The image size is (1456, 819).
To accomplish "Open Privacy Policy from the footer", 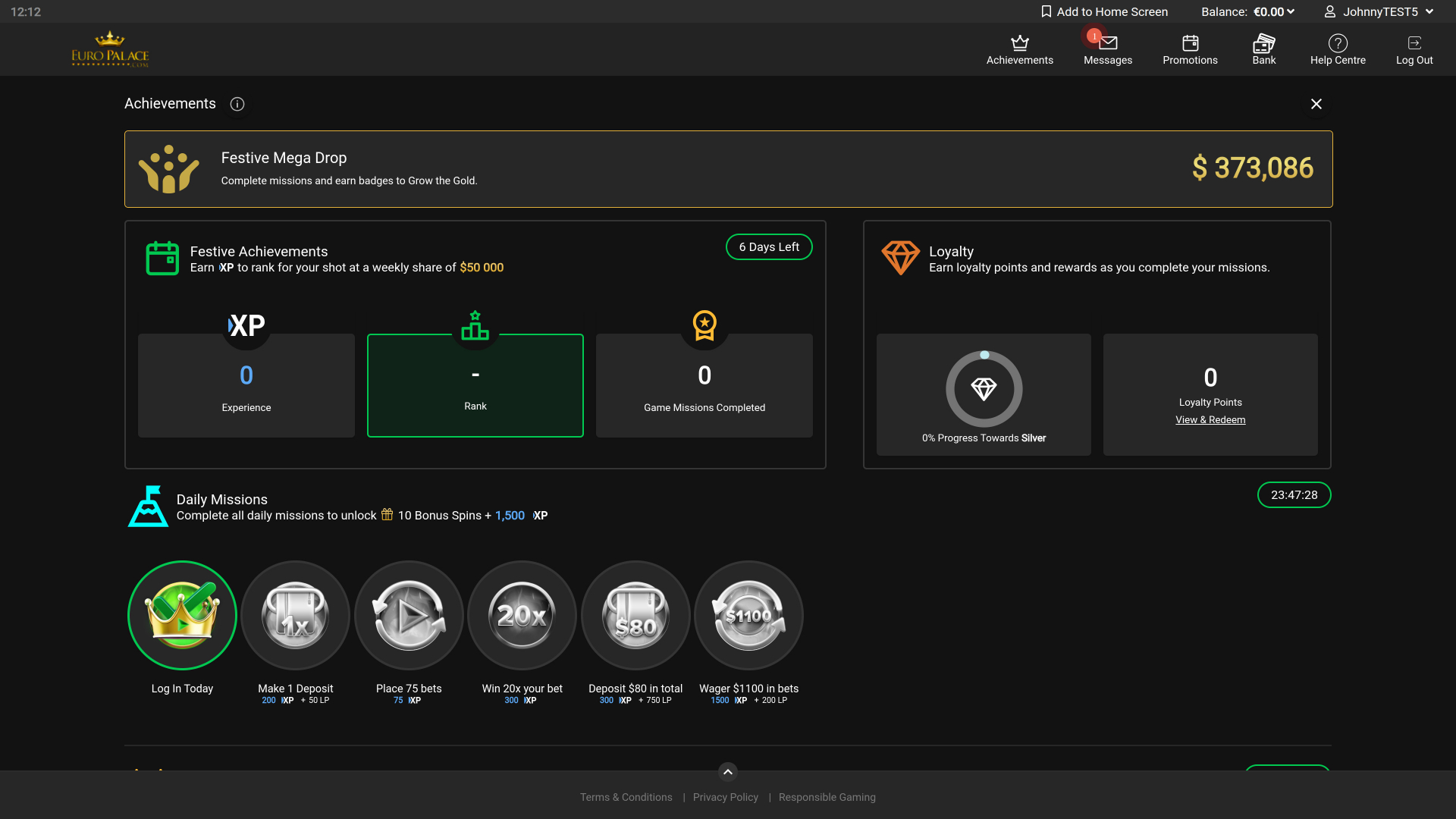I will (725, 797).
